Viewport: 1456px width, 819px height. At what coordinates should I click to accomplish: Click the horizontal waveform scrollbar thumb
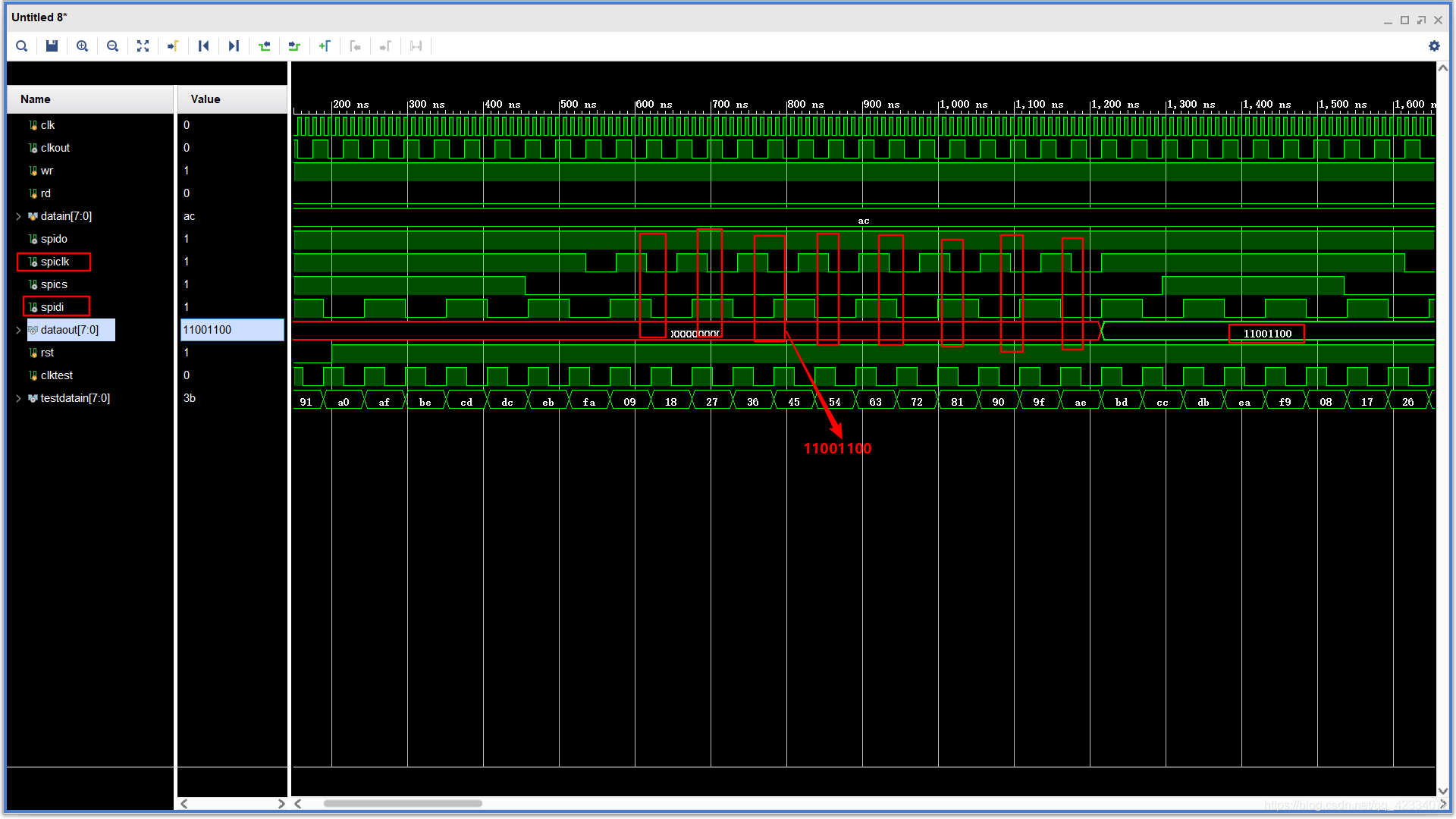click(x=402, y=804)
